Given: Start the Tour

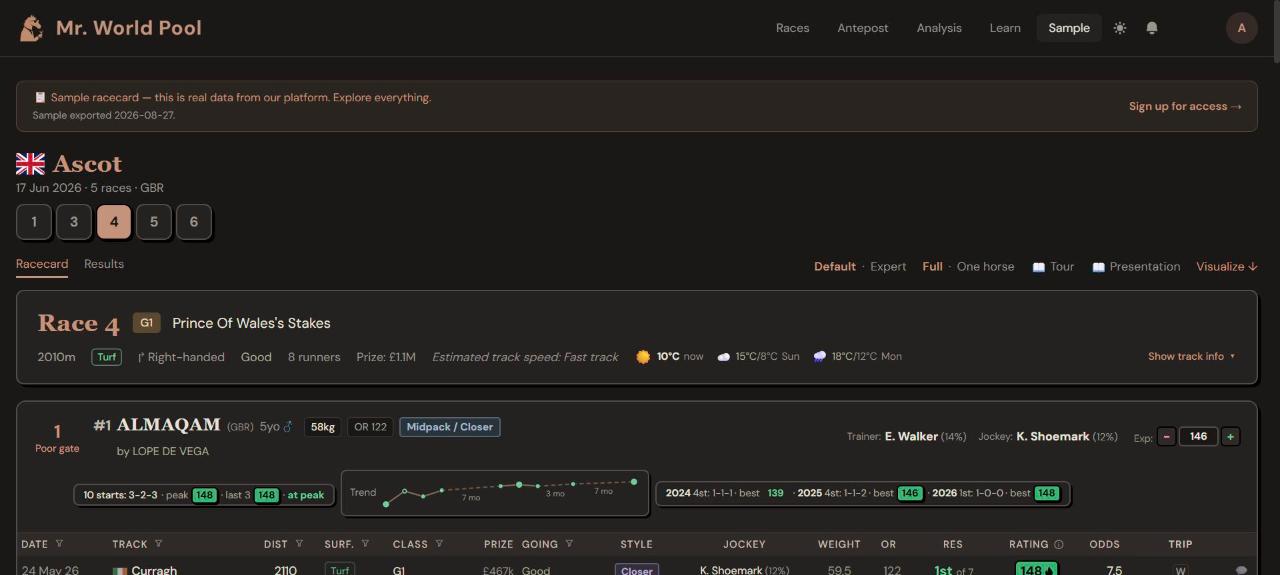Looking at the screenshot, I should pyautogui.click(x=1053, y=267).
